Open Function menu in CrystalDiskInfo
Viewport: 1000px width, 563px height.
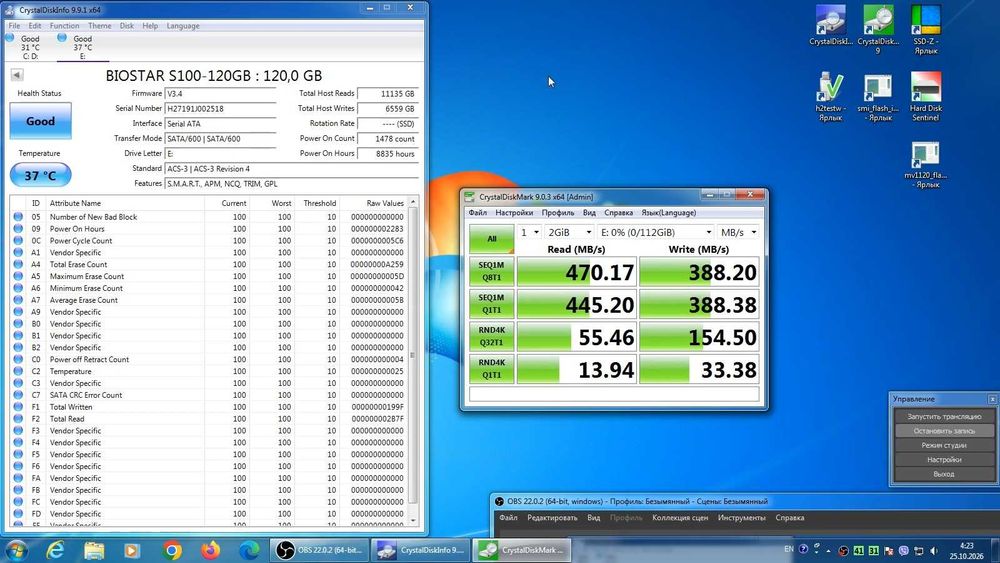click(x=64, y=26)
